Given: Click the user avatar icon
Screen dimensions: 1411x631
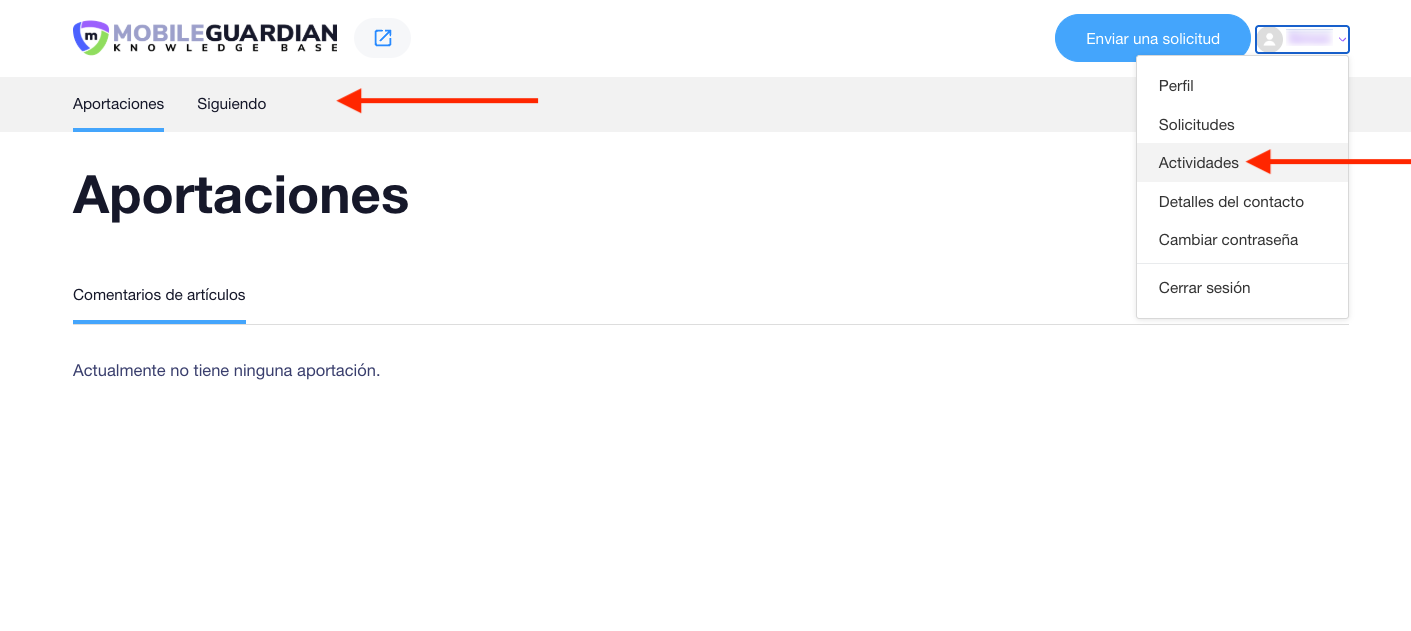Looking at the screenshot, I should 1271,39.
